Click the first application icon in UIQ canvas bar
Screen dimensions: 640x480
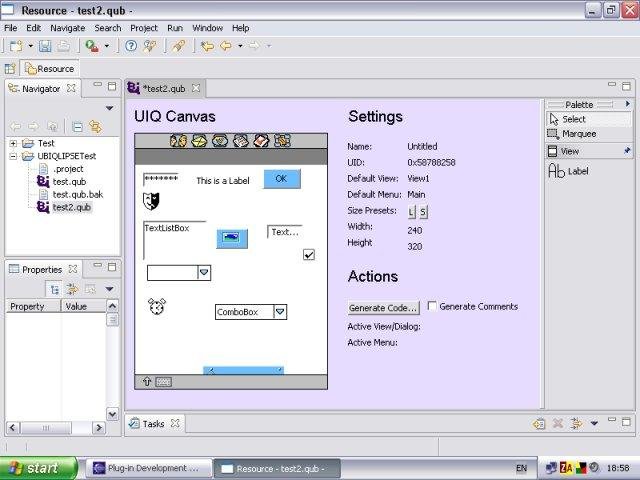(178, 141)
